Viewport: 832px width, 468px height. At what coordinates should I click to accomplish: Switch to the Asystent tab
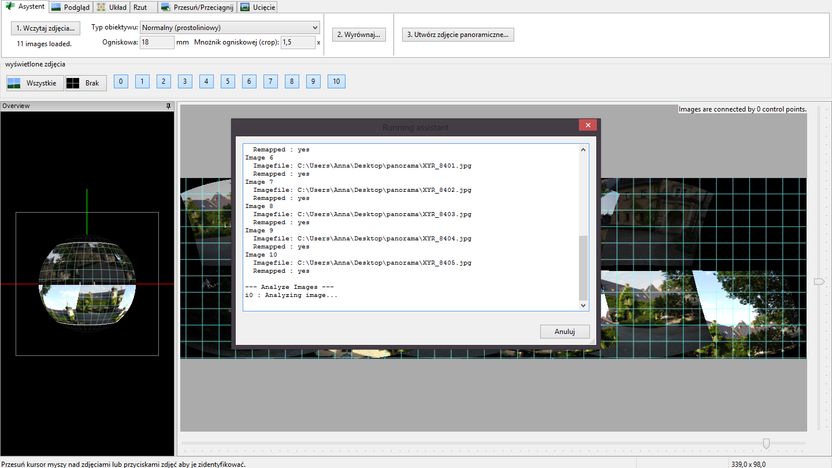pos(25,6)
